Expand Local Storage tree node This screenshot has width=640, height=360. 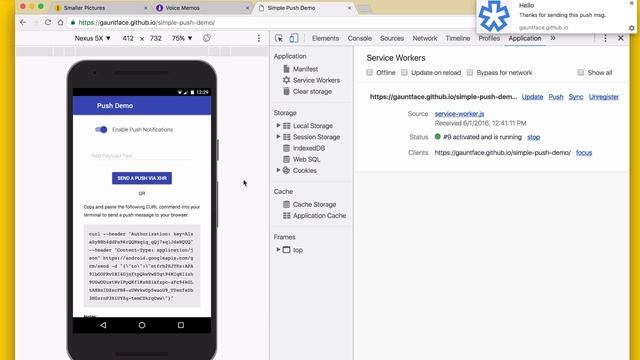click(278, 125)
